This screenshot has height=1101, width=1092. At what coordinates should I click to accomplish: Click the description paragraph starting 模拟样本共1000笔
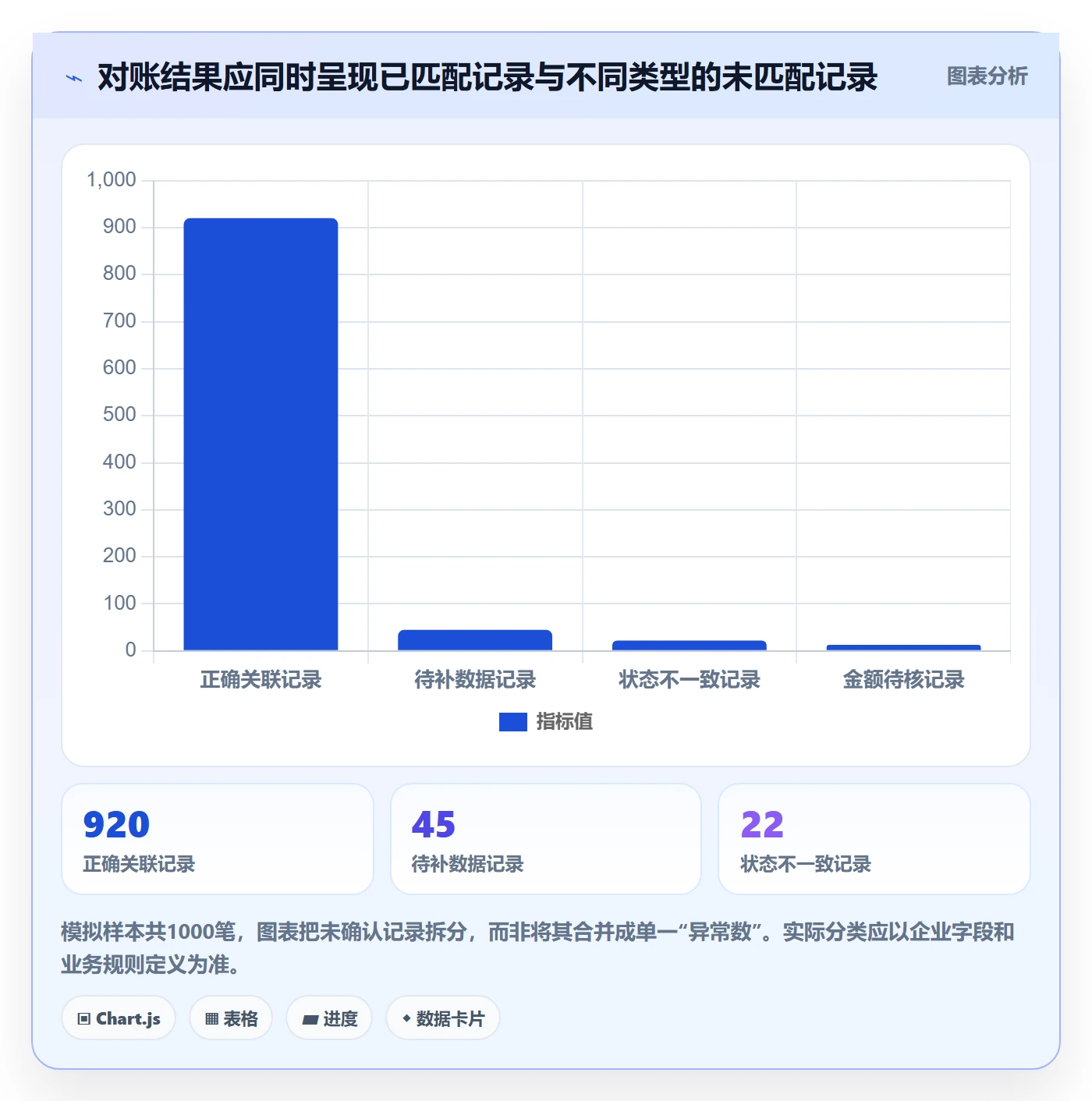(537, 948)
